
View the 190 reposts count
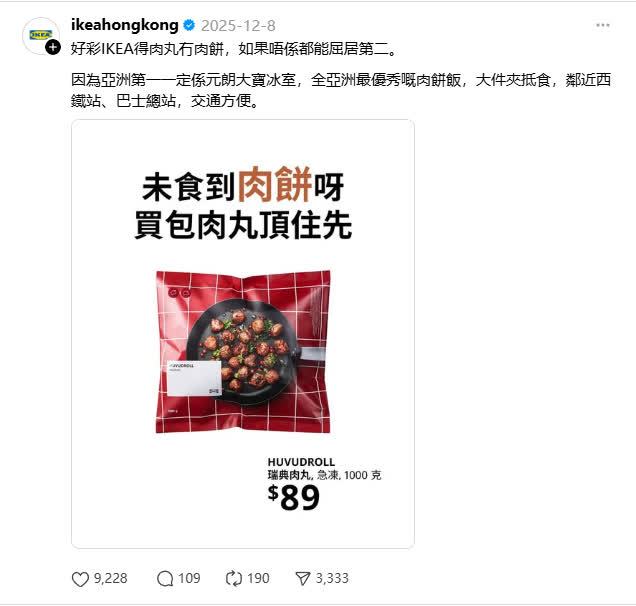[x=258, y=578]
